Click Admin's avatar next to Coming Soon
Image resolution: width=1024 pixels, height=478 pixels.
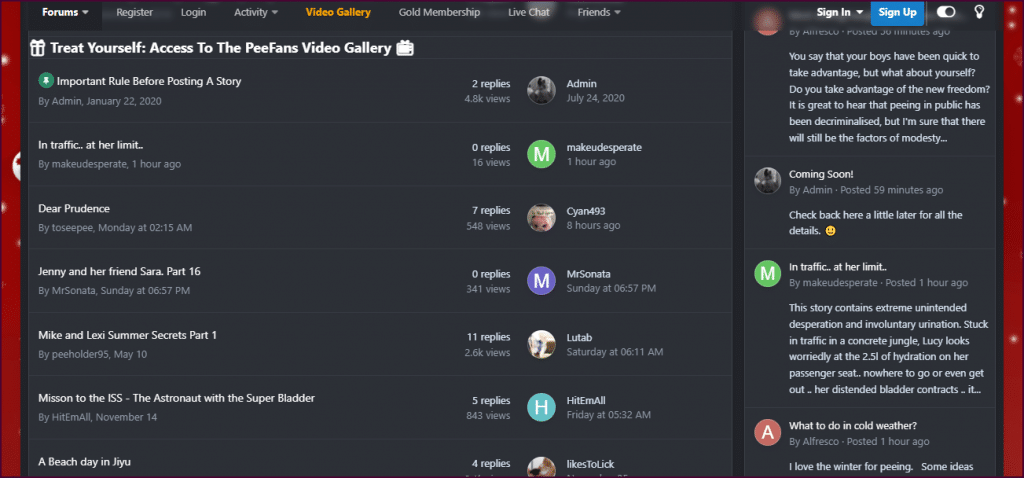tap(768, 180)
